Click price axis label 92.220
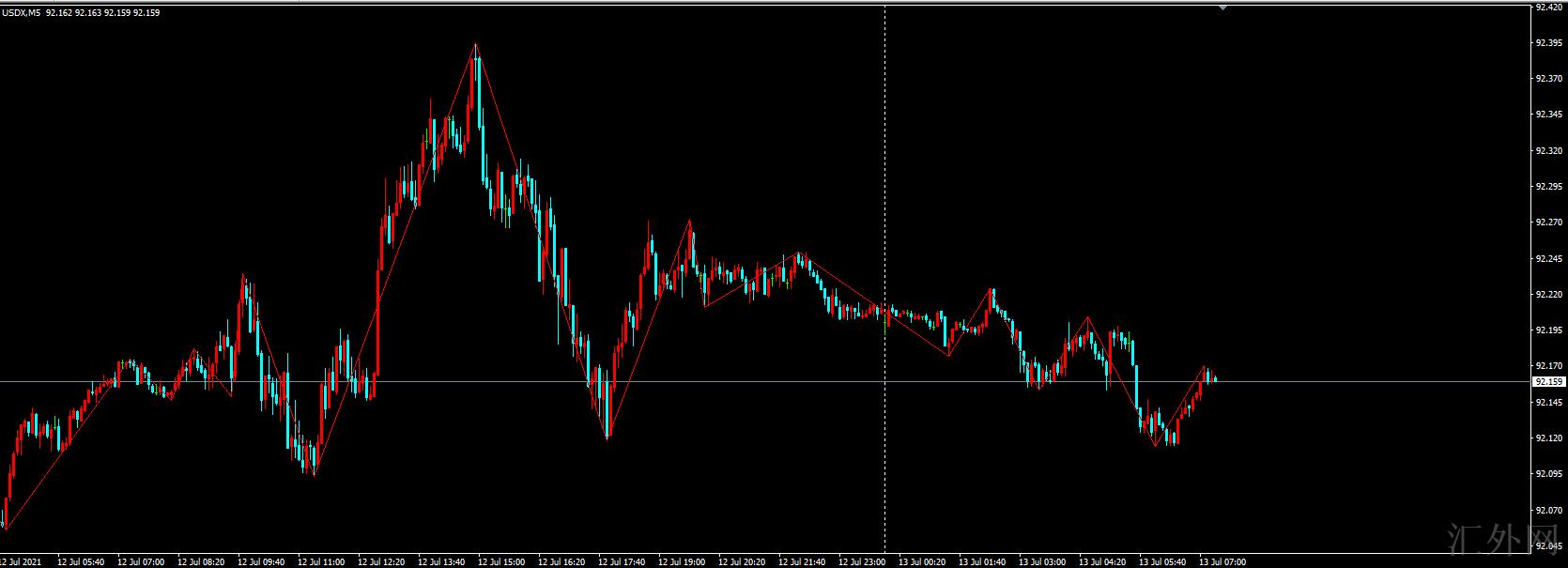The width and height of the screenshot is (1568, 568). coord(1549,295)
